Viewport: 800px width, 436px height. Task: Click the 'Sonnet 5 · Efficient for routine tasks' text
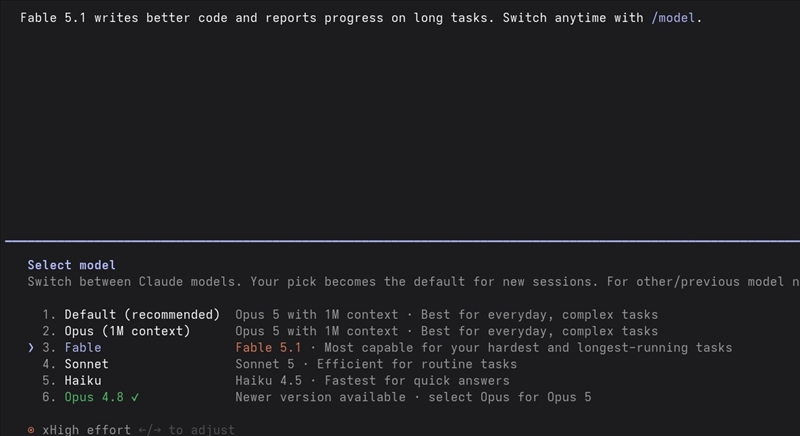[376, 364]
